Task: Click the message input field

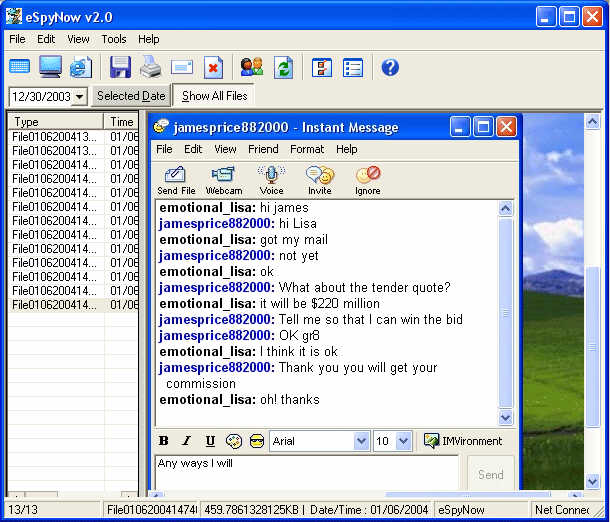Action: [x=307, y=472]
